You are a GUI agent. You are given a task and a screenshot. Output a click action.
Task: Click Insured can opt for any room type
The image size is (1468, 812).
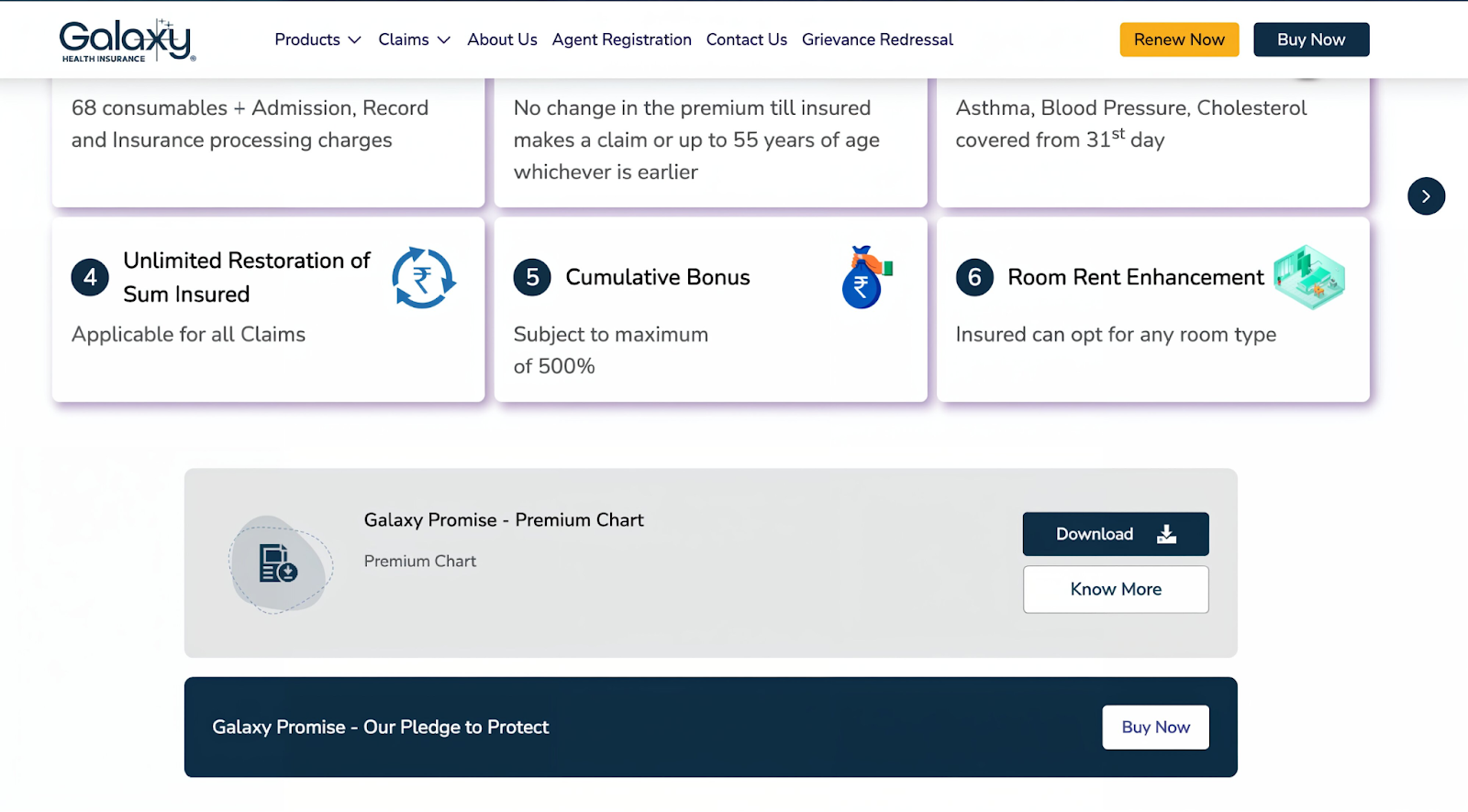(1116, 335)
